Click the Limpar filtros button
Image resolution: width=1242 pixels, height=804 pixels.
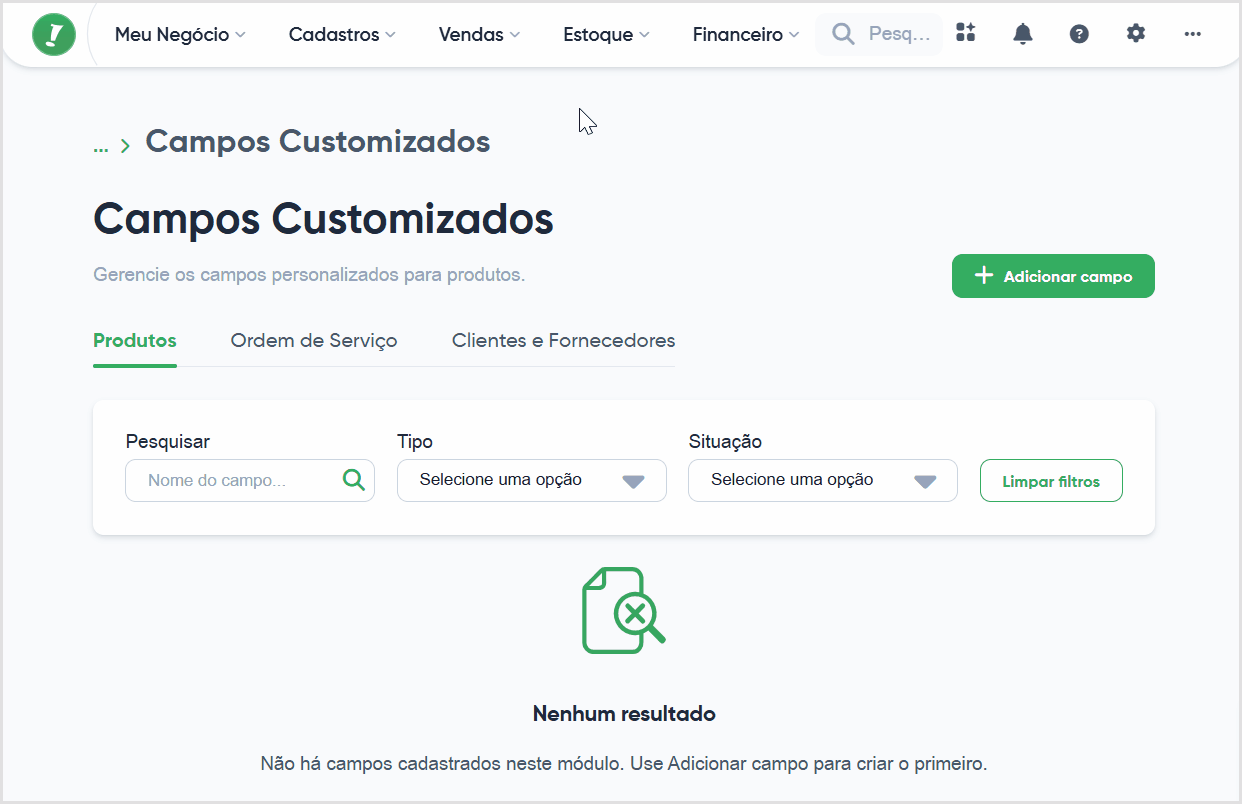[1051, 481]
